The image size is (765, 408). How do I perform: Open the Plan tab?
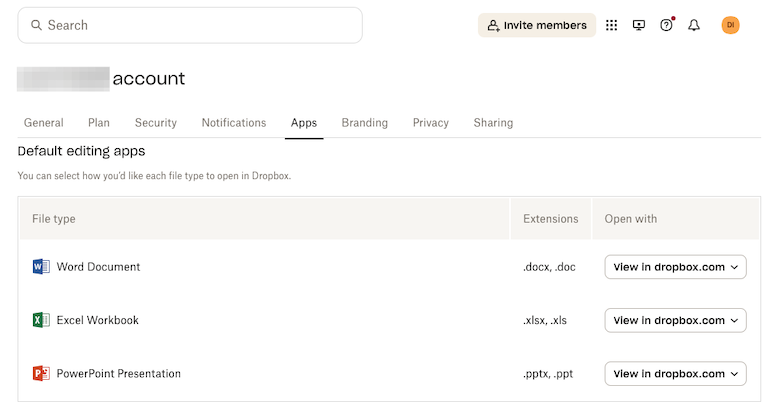coord(99,123)
